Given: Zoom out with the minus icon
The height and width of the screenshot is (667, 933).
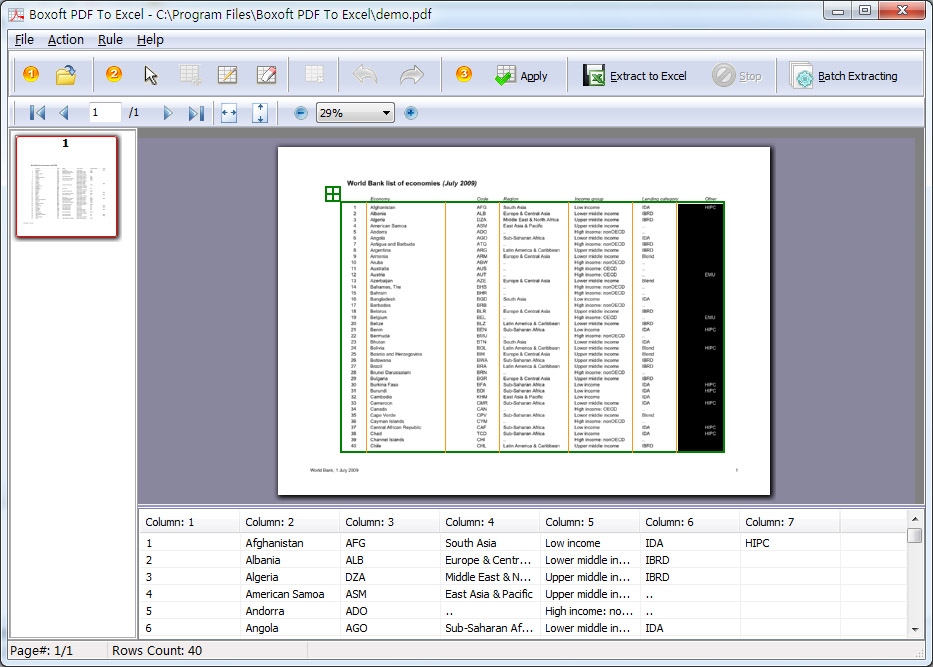Looking at the screenshot, I should tap(301, 112).
